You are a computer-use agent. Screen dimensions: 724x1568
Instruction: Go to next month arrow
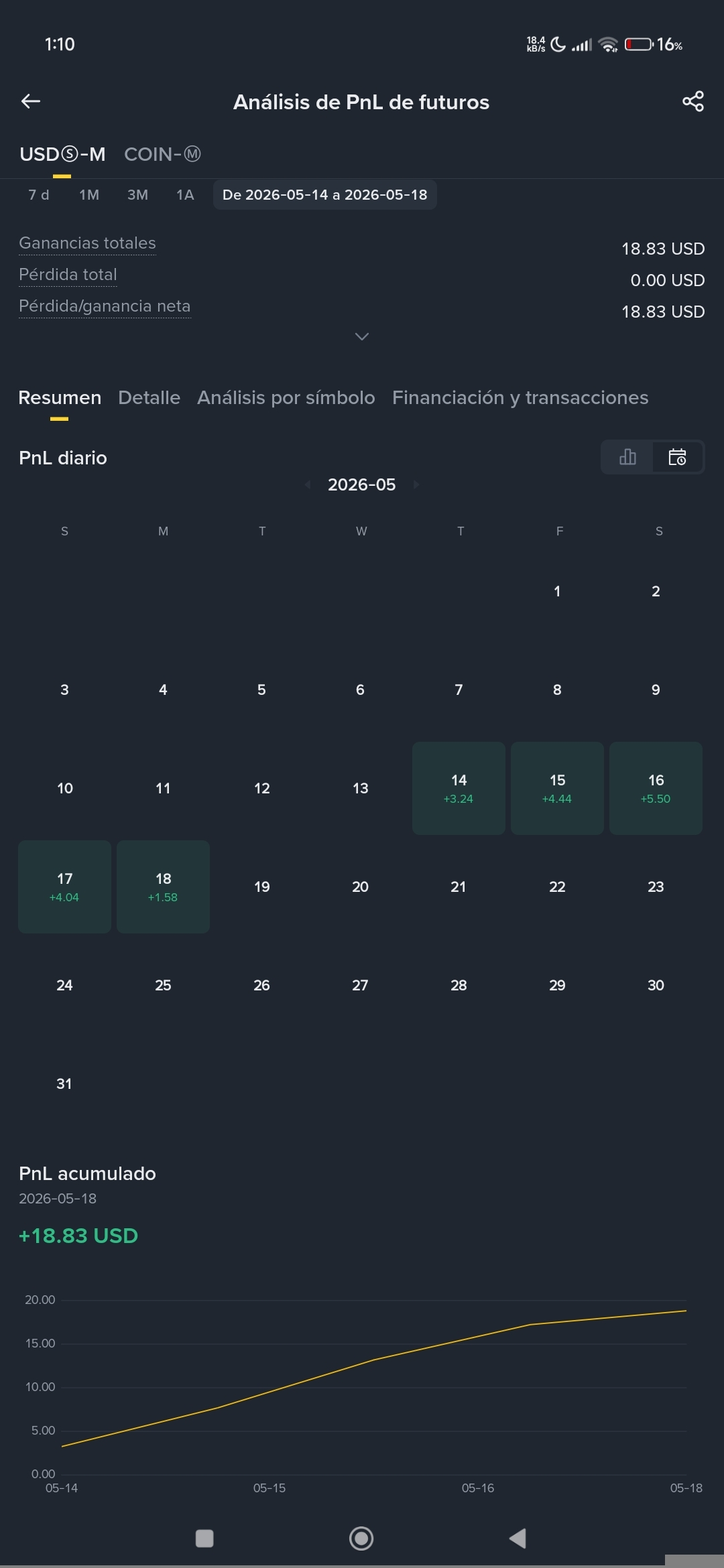[x=416, y=484]
